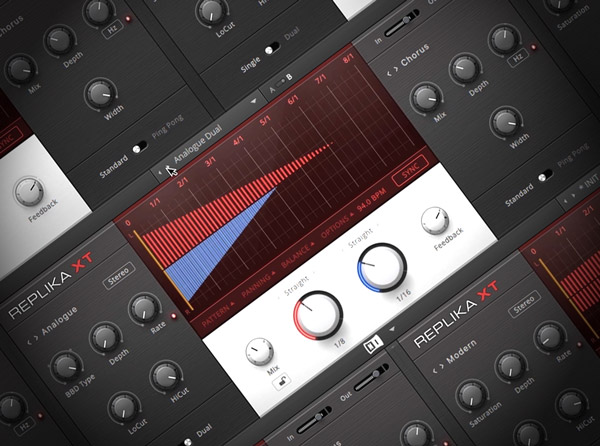
Task: Open dropdown arrow beside the NI logo
Action: click(x=392, y=329)
